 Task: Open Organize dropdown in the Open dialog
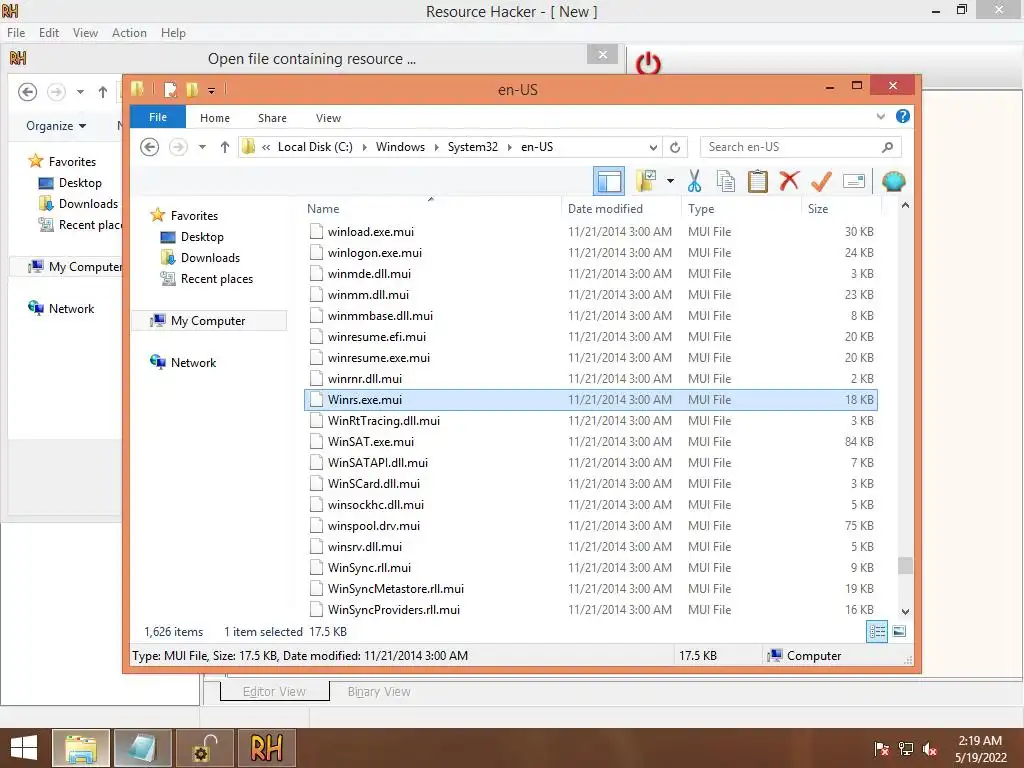56,125
